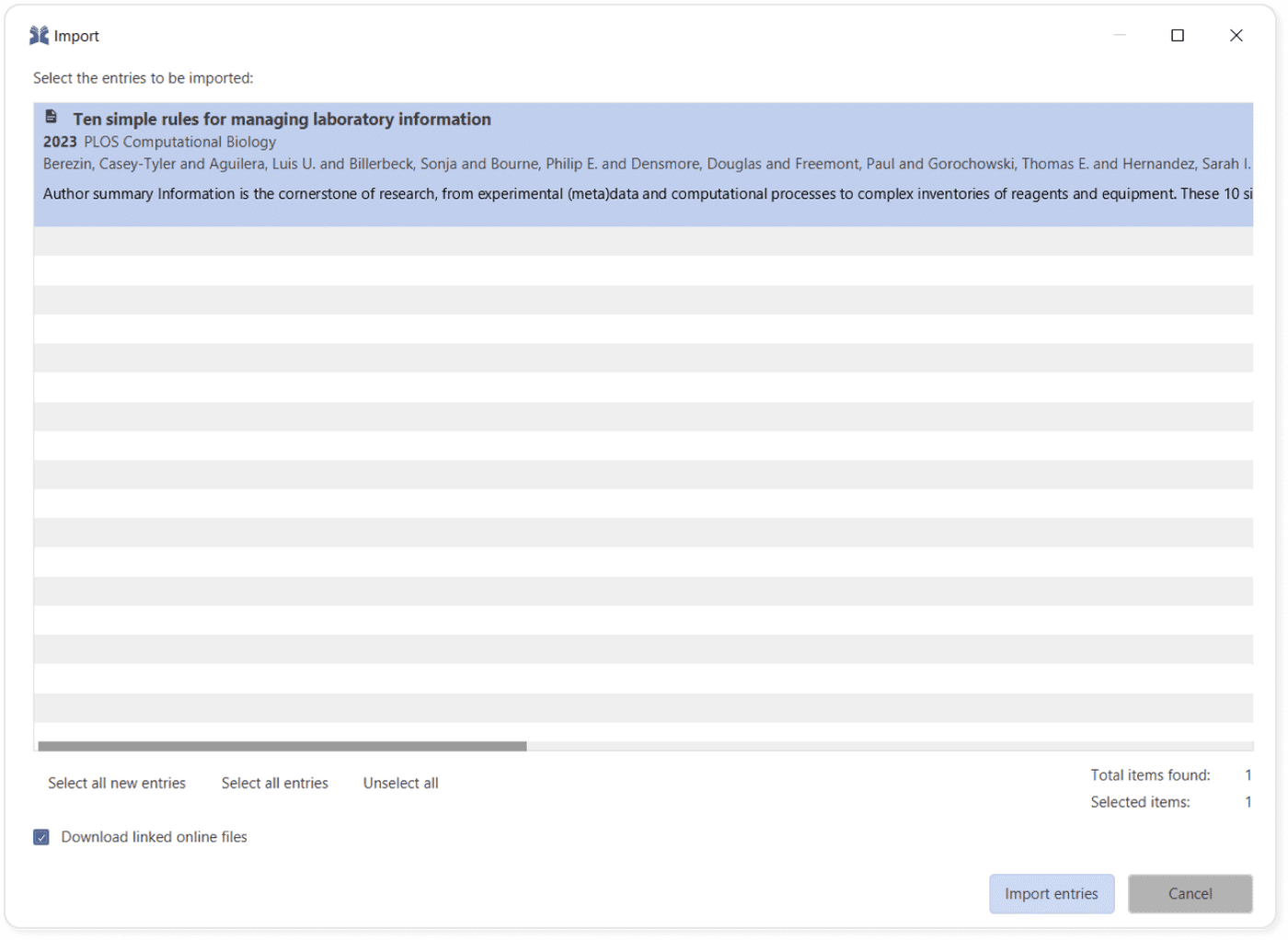Click the Cancel button

pos(1190,893)
